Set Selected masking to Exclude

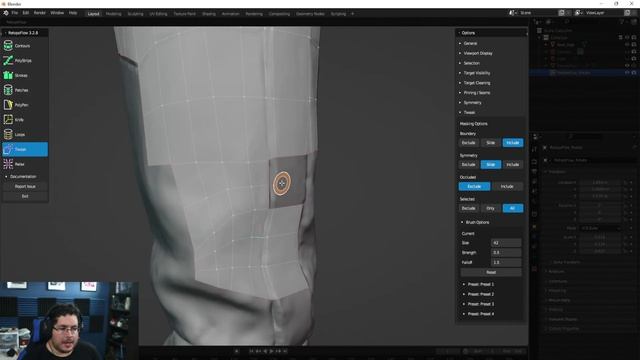pyautogui.click(x=469, y=208)
